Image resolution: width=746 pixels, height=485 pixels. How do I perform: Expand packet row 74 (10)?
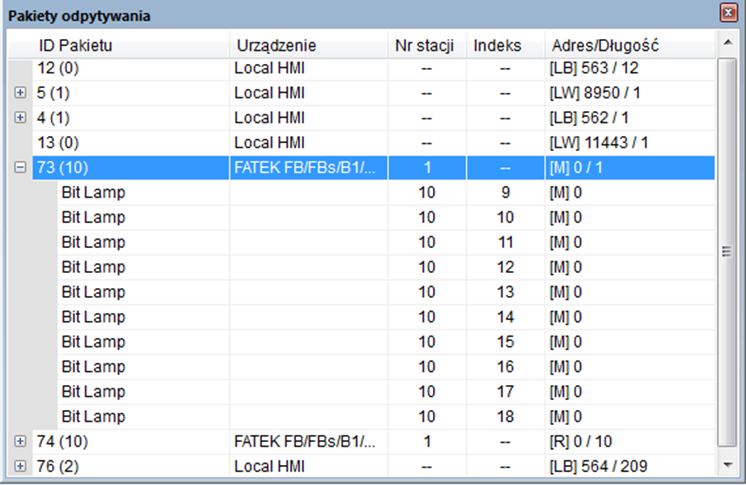coord(20,441)
